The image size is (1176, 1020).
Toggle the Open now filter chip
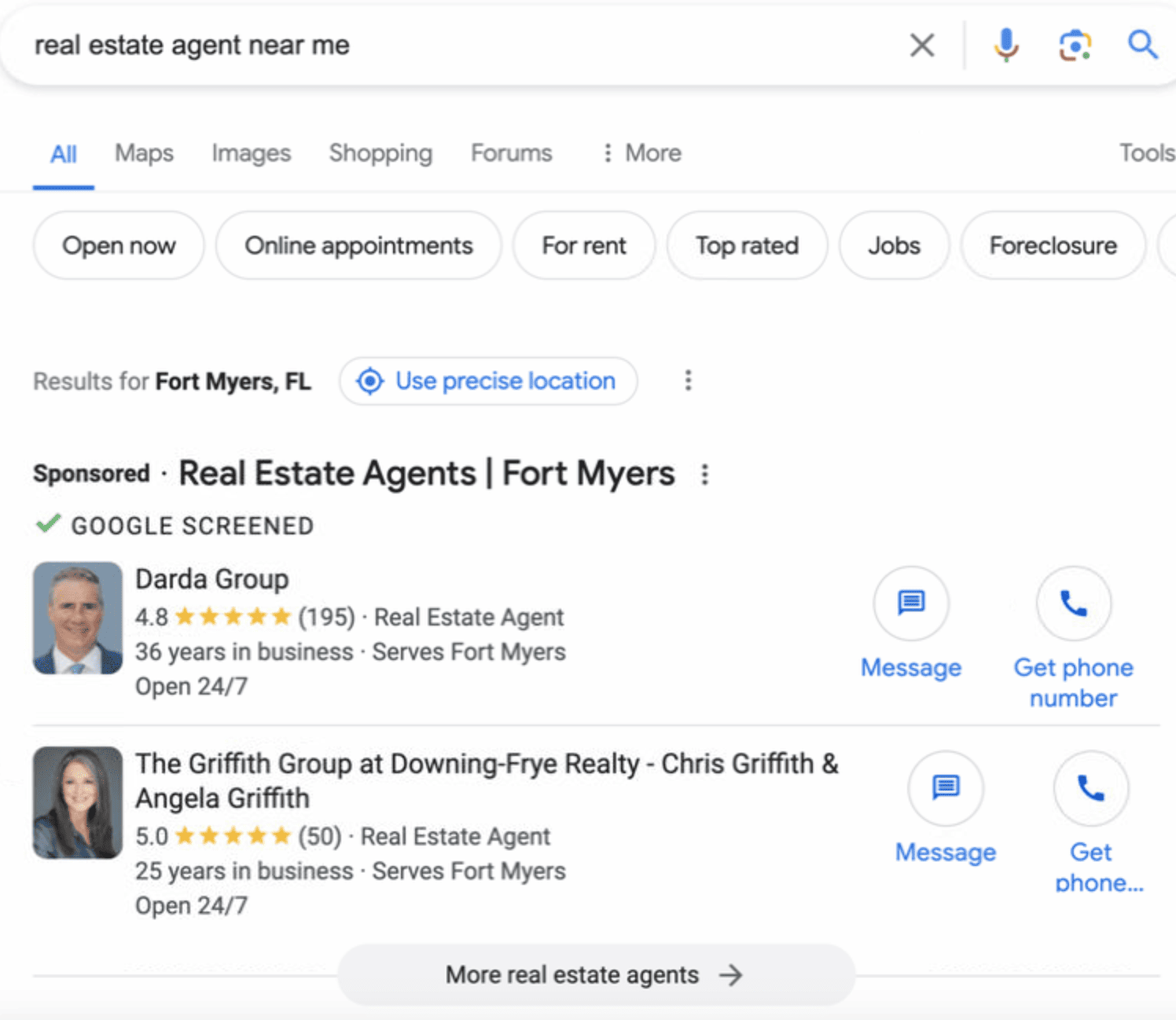coord(119,246)
